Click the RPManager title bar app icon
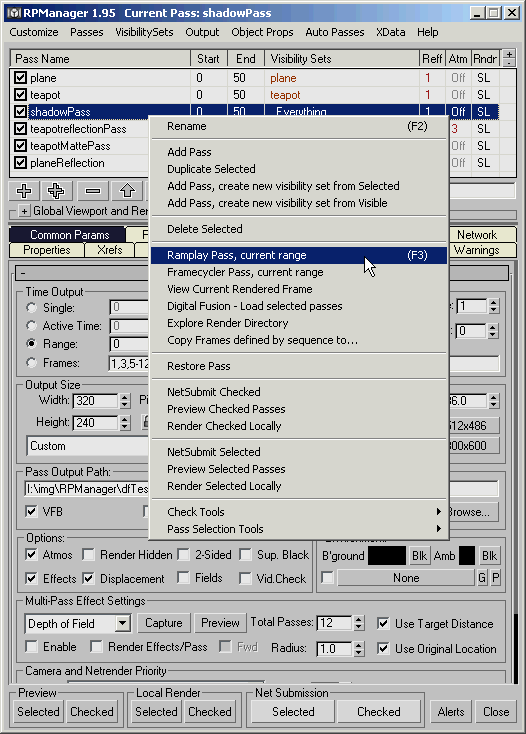The image size is (526, 734). 15,13
